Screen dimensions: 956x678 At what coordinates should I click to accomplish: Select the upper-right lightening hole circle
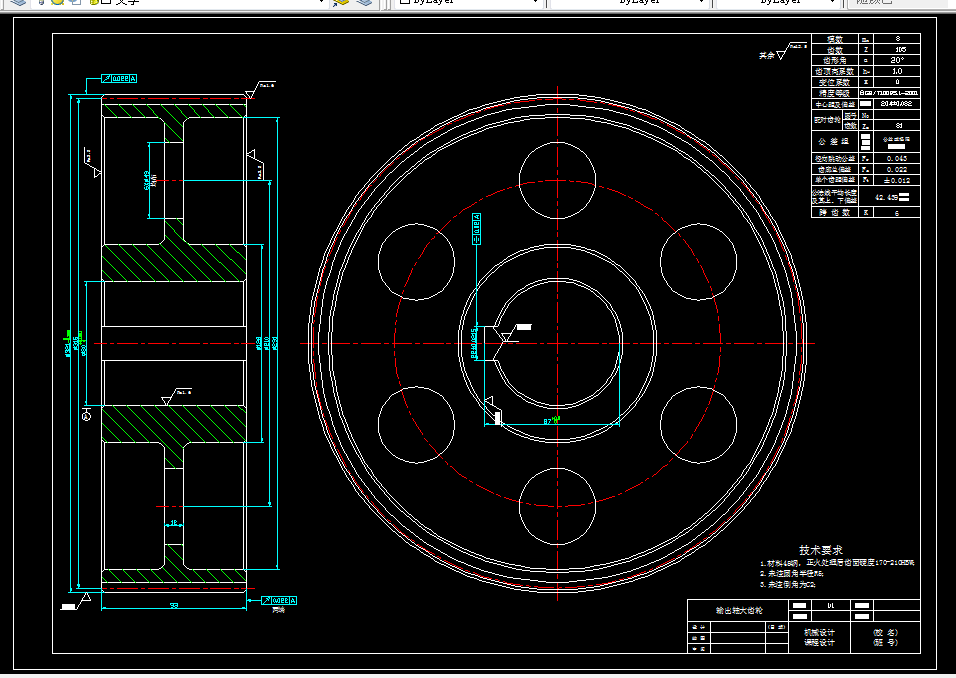[698, 262]
